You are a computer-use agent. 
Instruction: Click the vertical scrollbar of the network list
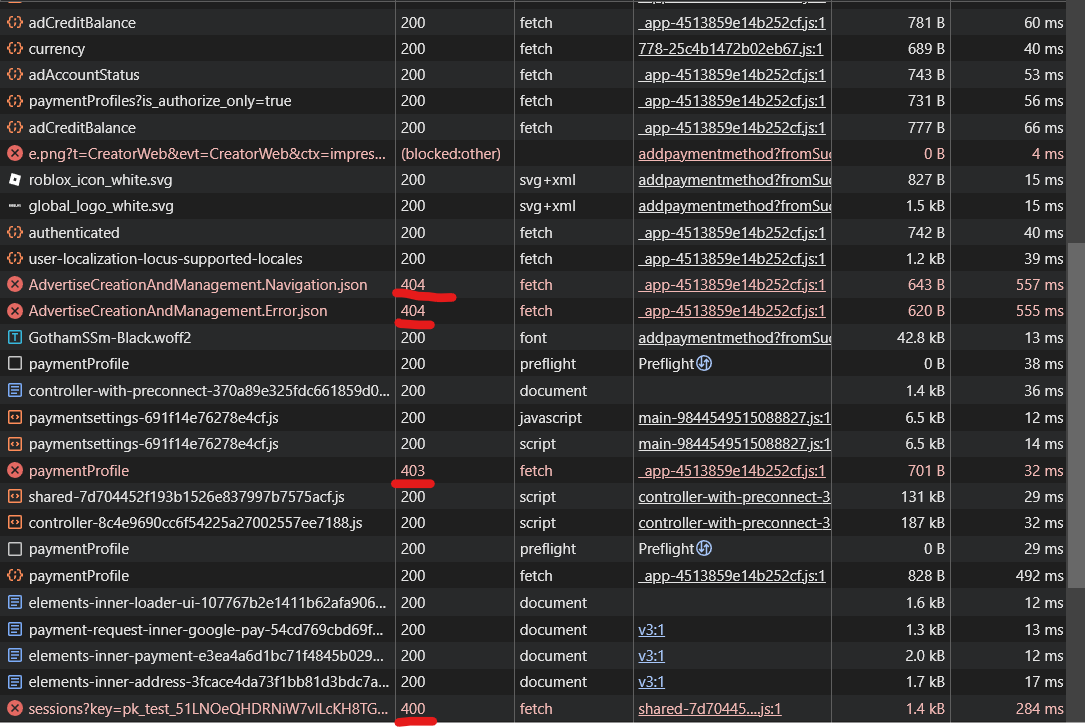coord(1076,415)
